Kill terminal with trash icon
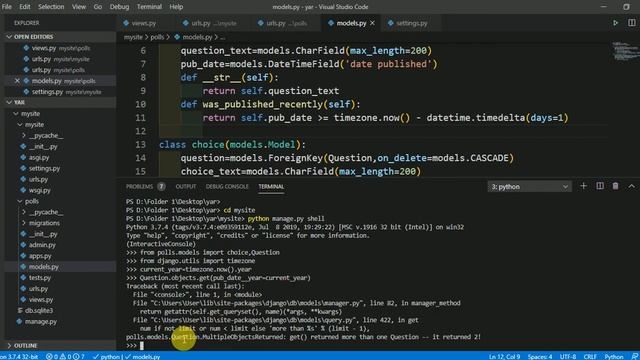This screenshot has height=360, width=640. [615, 186]
